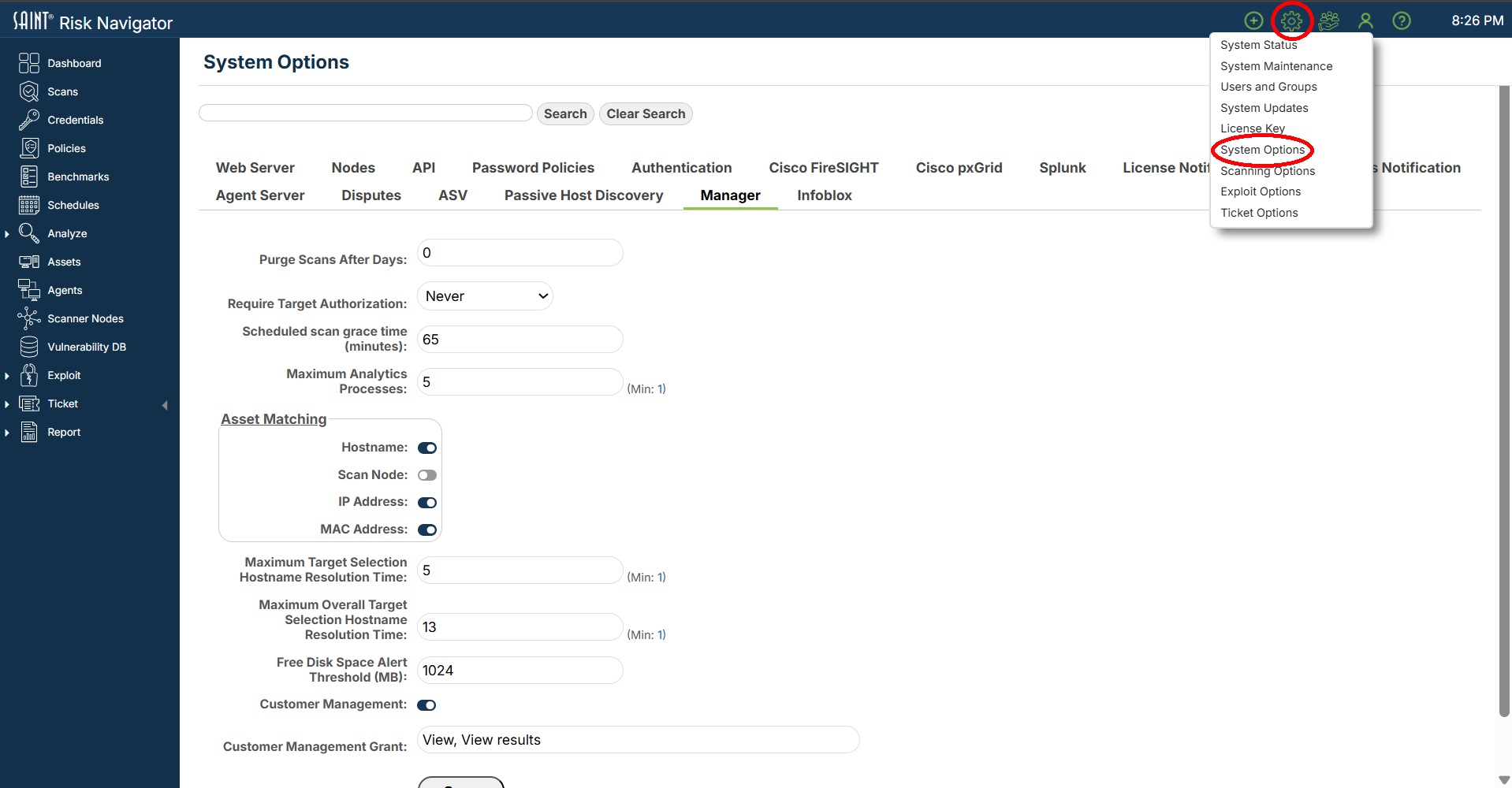Switch to Cisco FireSIGHT tab

pyautogui.click(x=824, y=168)
